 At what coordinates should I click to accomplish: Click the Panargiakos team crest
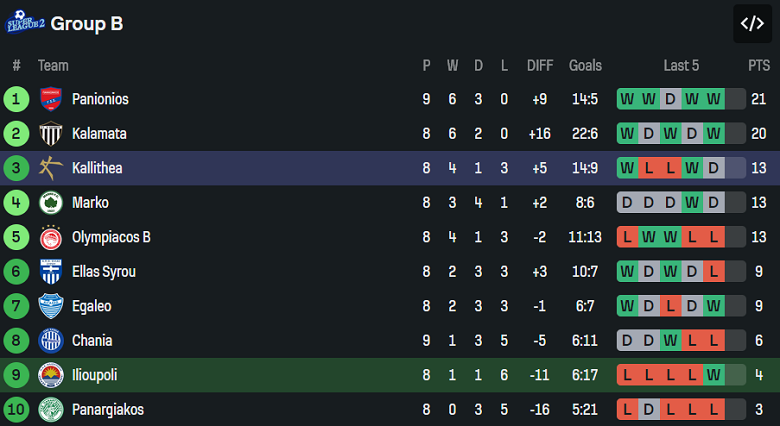51,410
